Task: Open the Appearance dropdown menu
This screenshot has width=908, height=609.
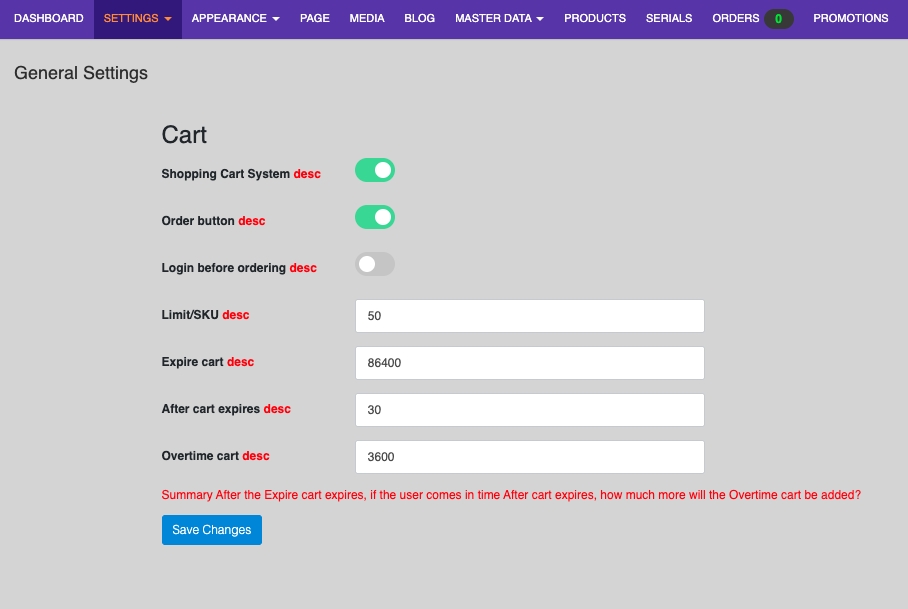Action: point(235,19)
